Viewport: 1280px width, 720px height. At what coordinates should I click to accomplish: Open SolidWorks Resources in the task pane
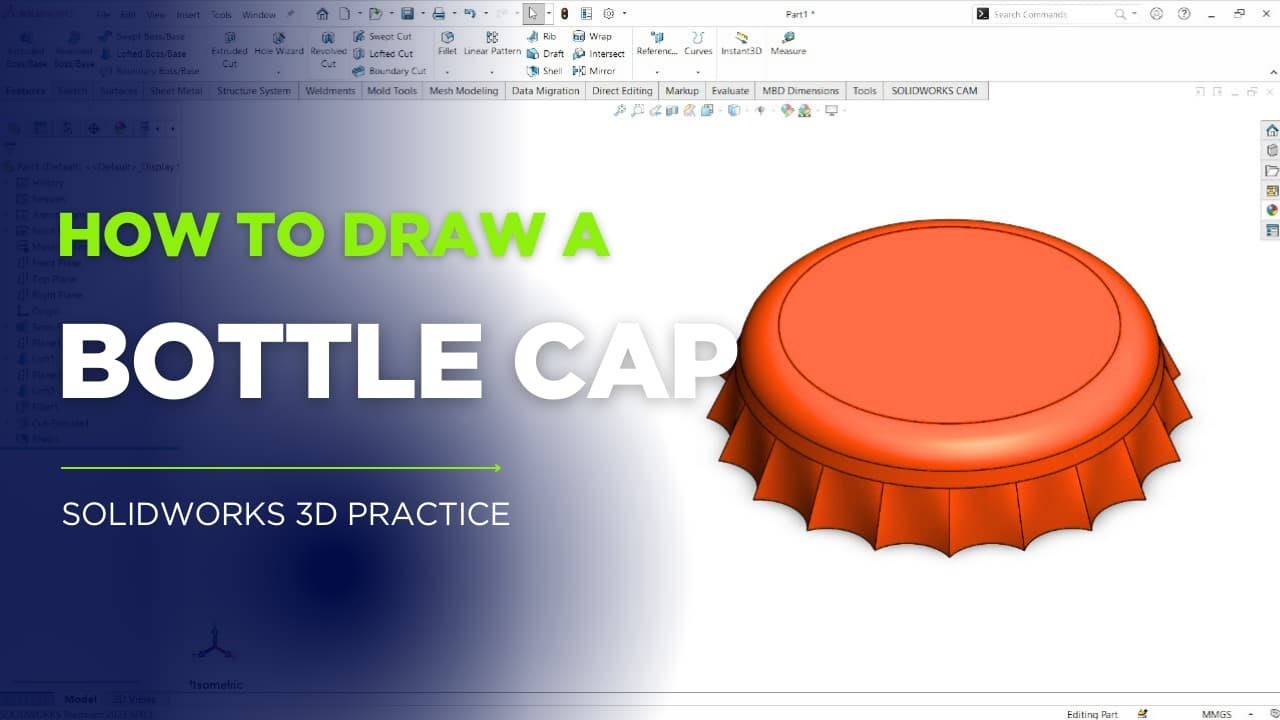[x=1272, y=130]
